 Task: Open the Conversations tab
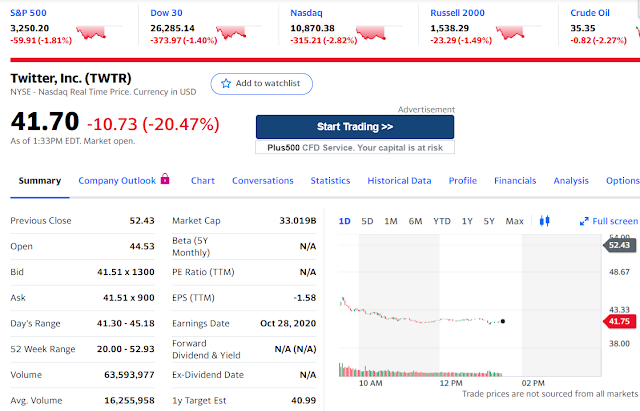(x=263, y=181)
